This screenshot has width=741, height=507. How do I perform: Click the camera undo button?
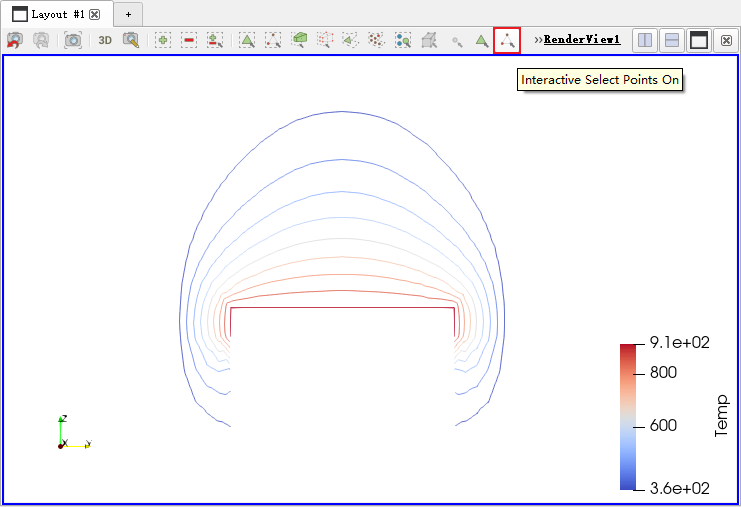pos(15,40)
